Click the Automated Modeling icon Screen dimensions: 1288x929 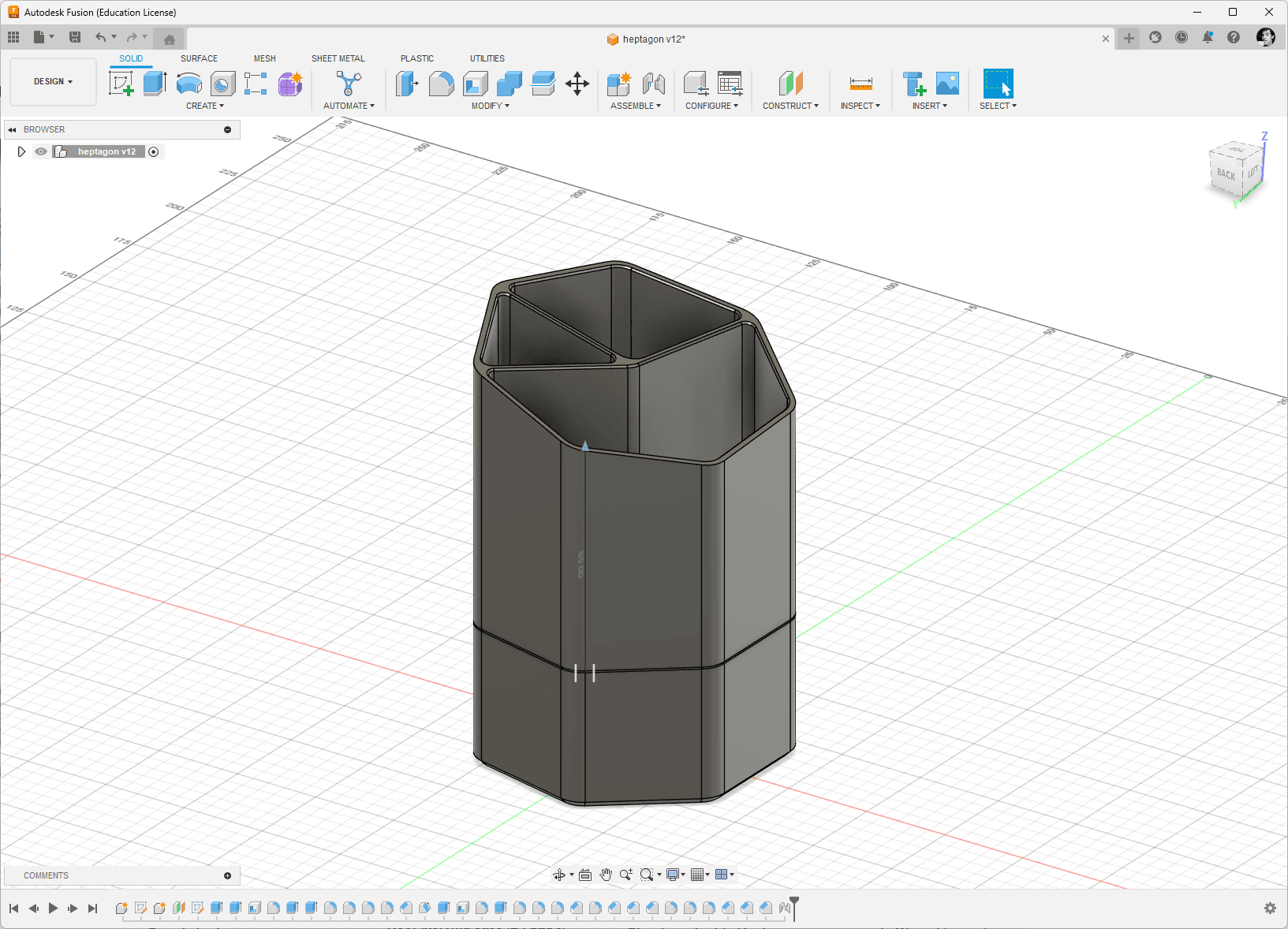coord(349,84)
